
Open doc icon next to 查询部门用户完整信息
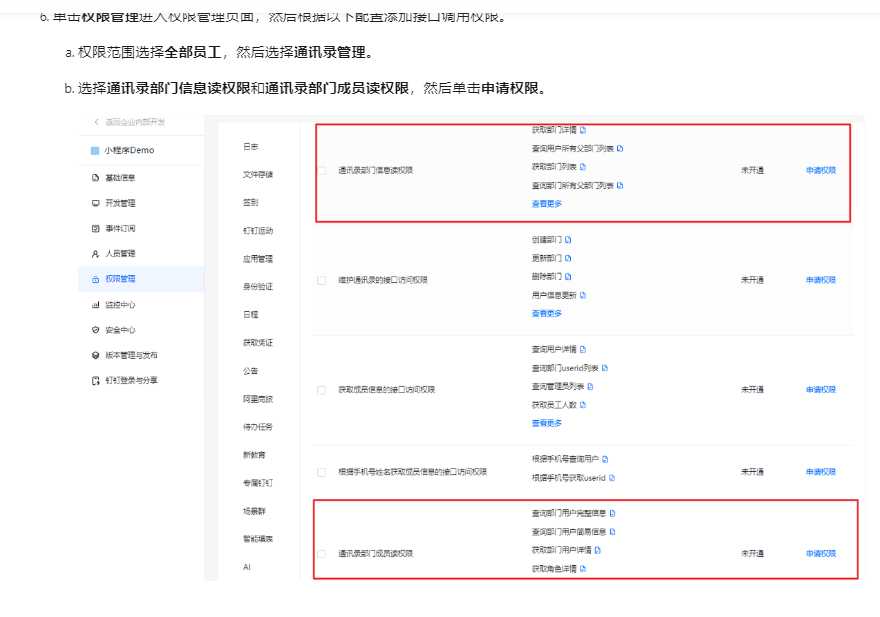[613, 513]
